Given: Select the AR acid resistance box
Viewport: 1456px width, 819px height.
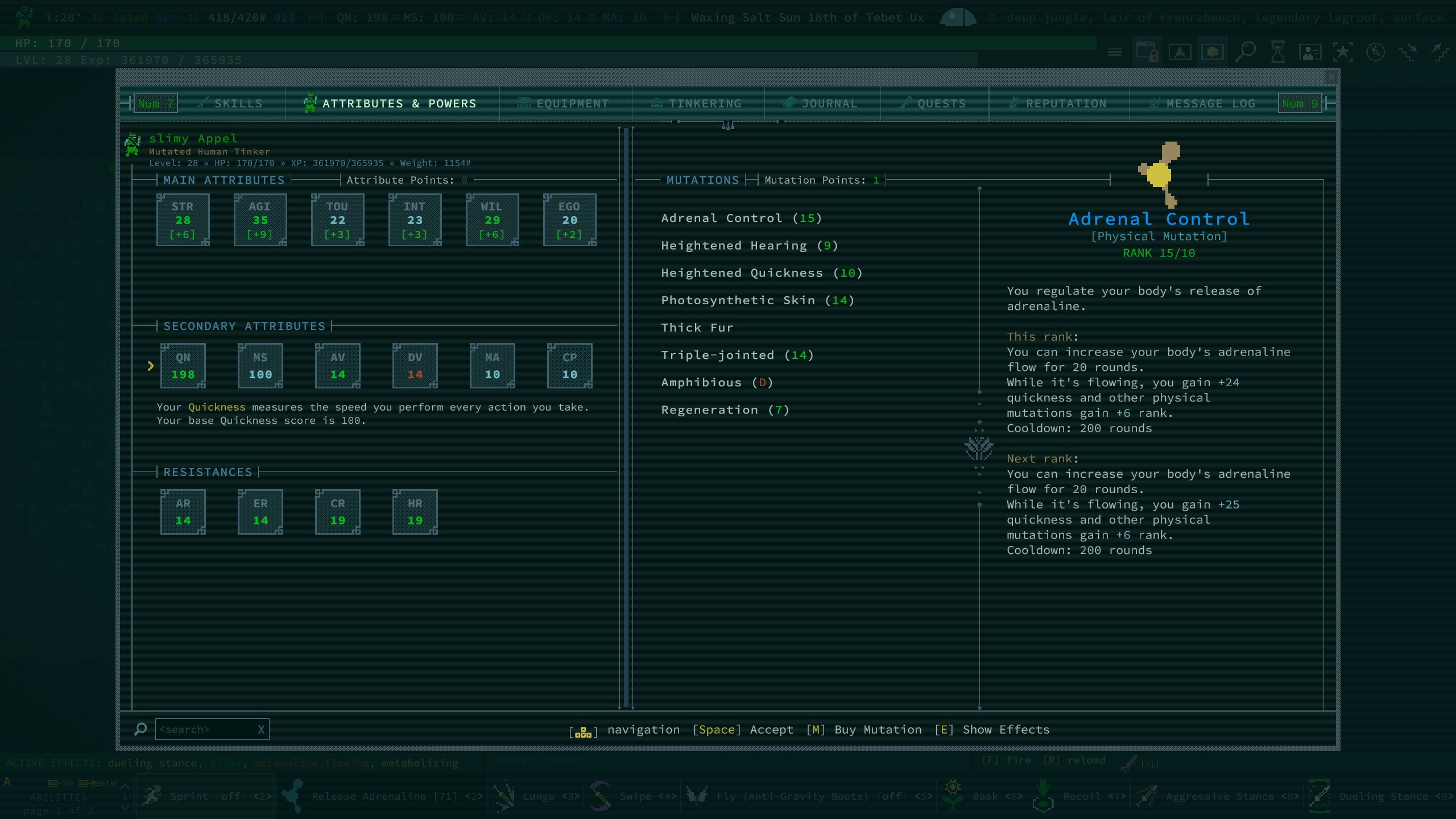Looking at the screenshot, I should click(183, 512).
